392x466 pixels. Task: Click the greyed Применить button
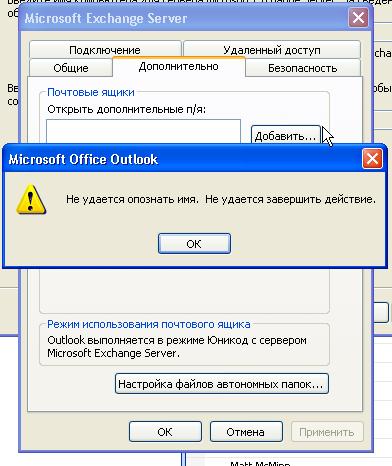click(327, 432)
